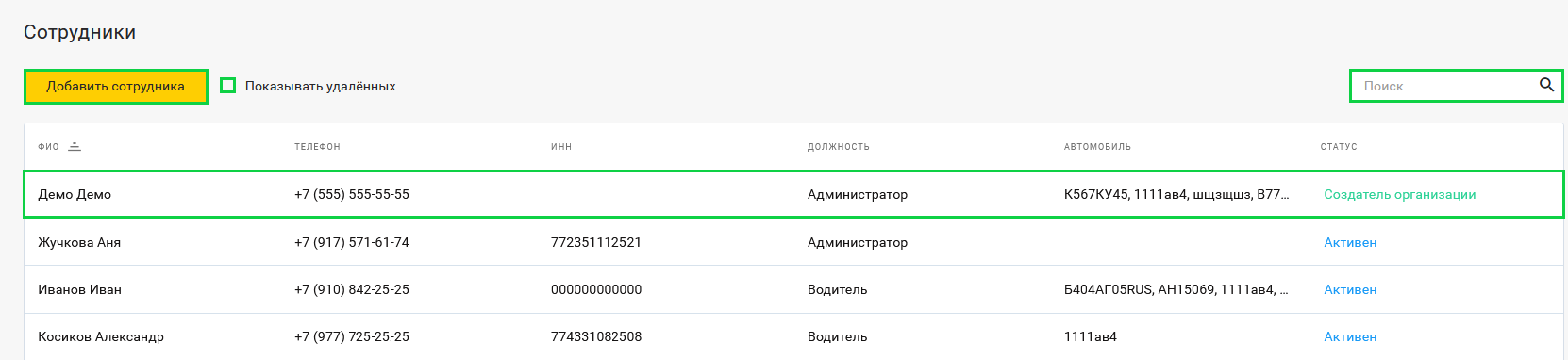1568x360 pixels.
Task: Click the Добавить сотрудника button
Action: pyautogui.click(x=115, y=86)
